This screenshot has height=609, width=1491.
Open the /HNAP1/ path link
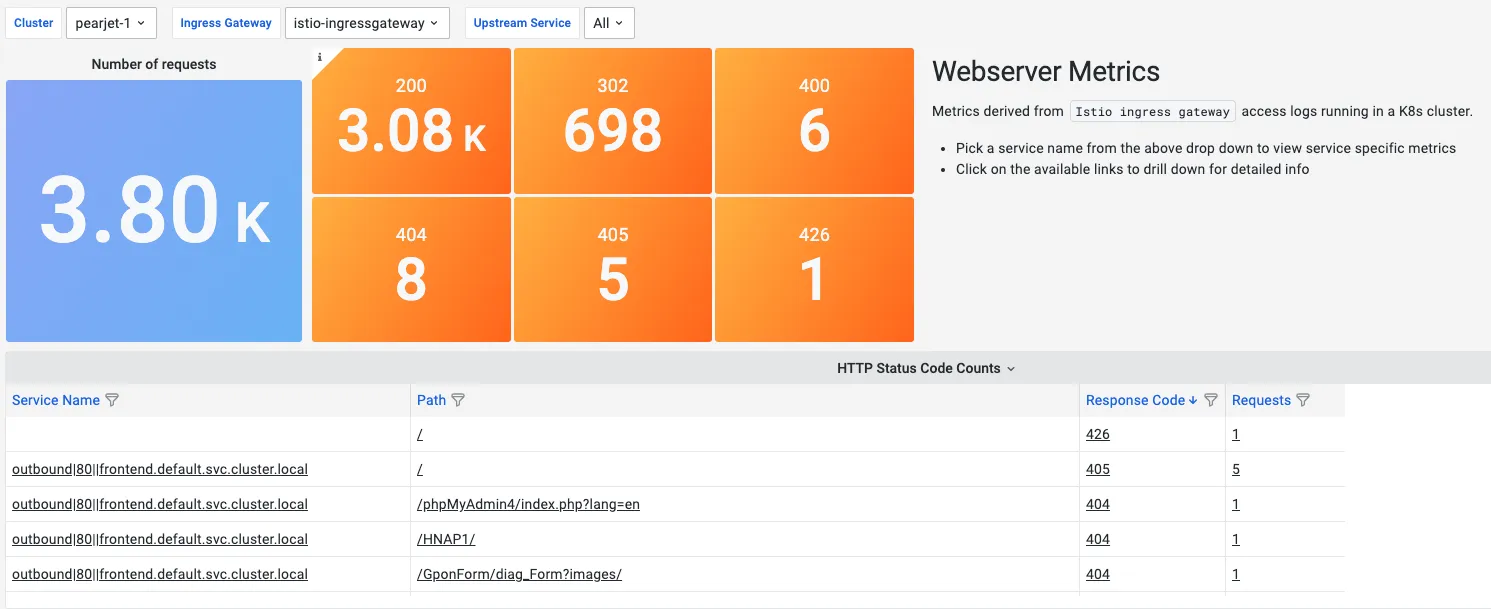pyautogui.click(x=446, y=539)
